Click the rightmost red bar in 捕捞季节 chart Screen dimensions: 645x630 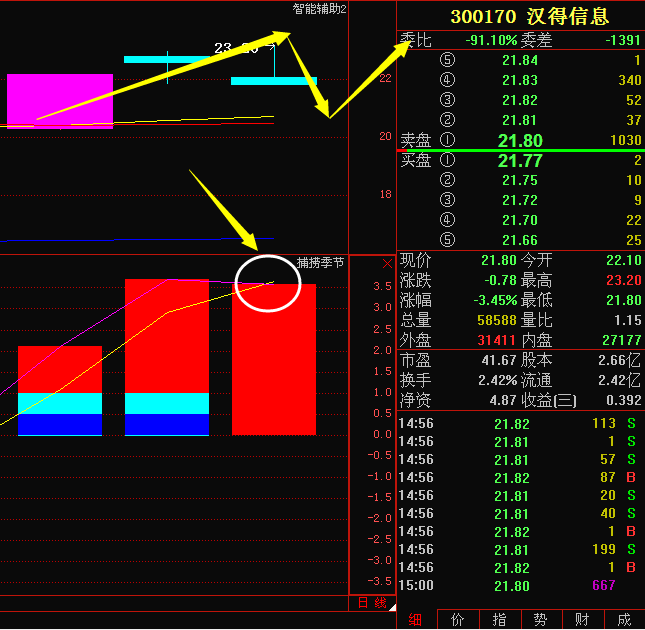(x=274, y=359)
